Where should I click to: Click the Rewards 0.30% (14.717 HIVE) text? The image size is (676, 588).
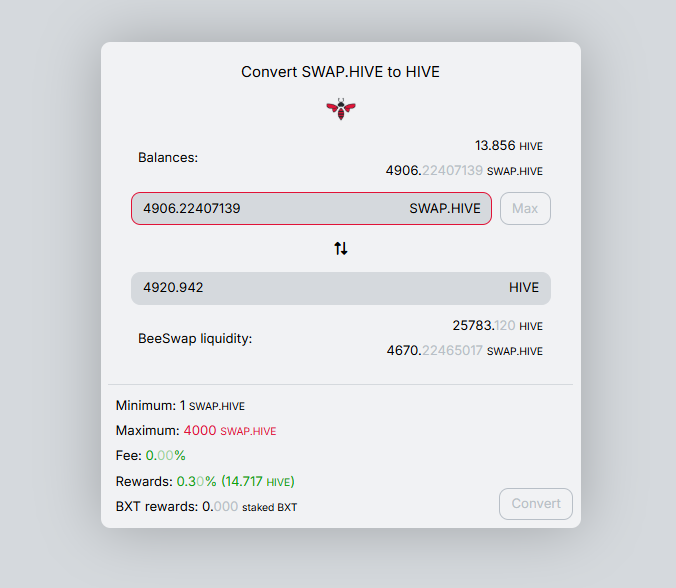[x=205, y=481]
